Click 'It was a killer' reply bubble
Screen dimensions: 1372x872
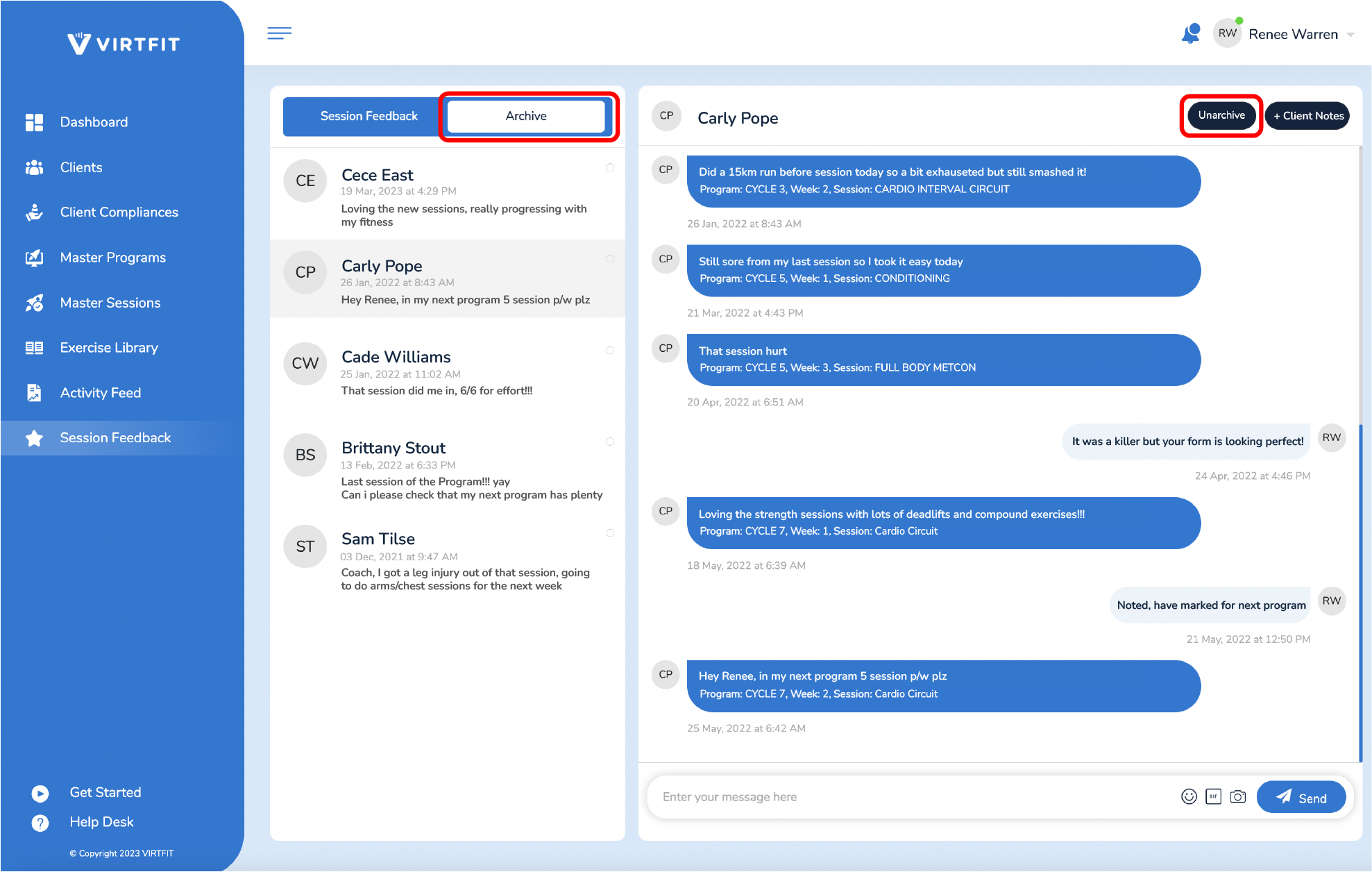coord(1187,442)
